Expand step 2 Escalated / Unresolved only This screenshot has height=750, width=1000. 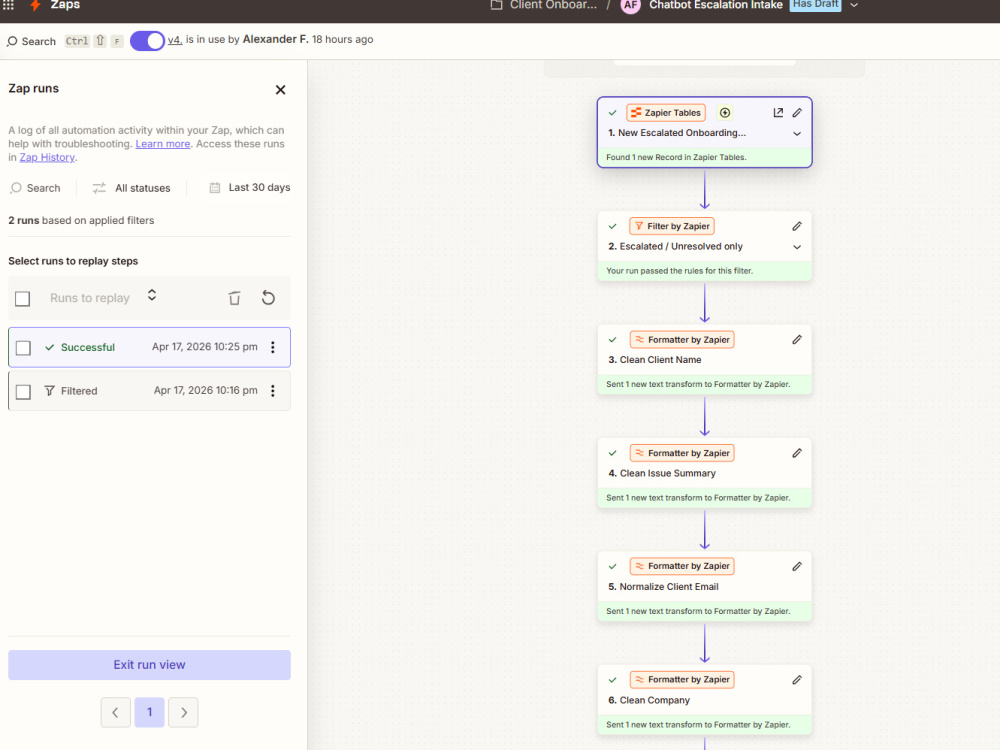pyautogui.click(x=797, y=247)
